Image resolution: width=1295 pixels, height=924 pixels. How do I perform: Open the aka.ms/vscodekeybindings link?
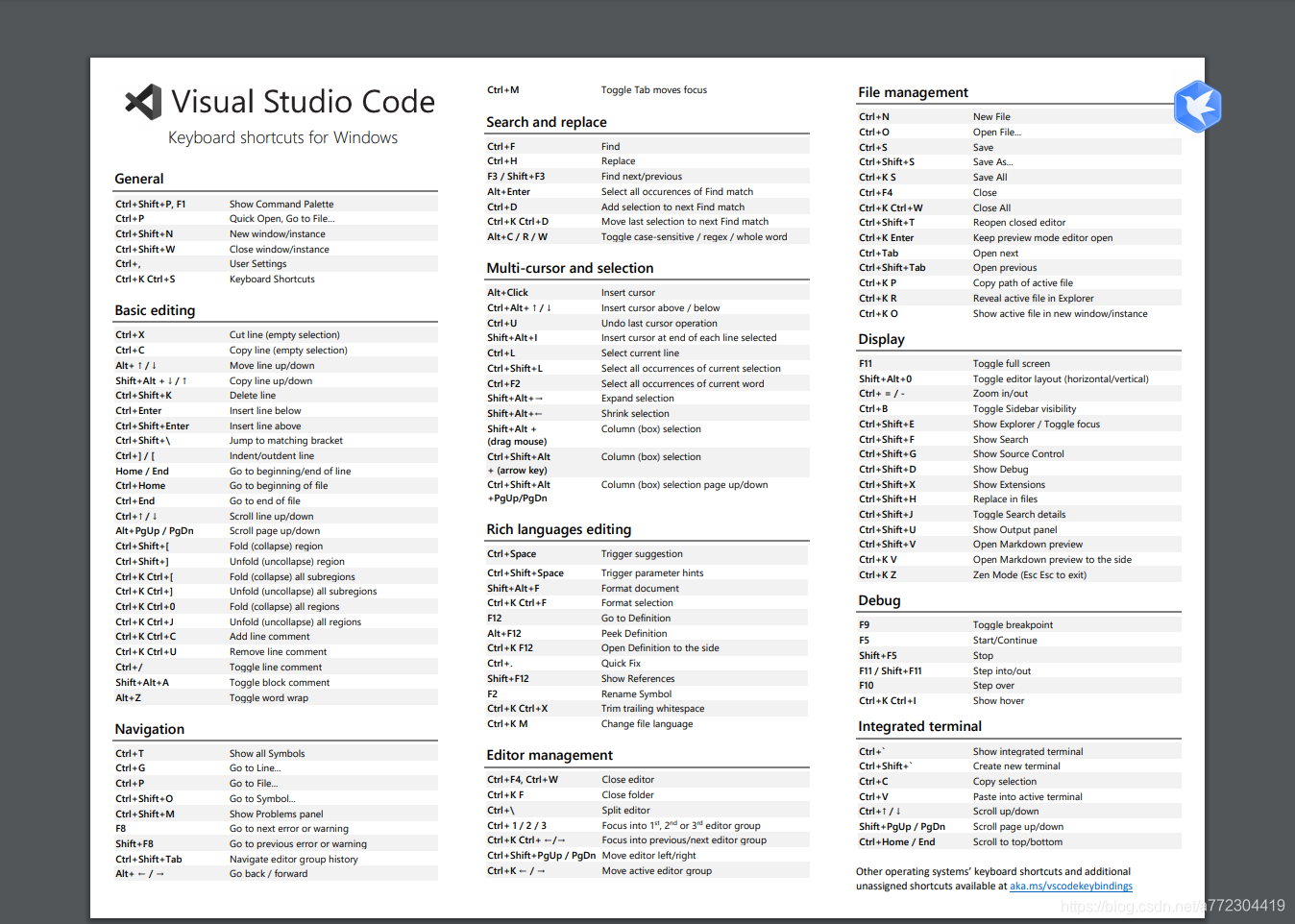tap(1071, 887)
